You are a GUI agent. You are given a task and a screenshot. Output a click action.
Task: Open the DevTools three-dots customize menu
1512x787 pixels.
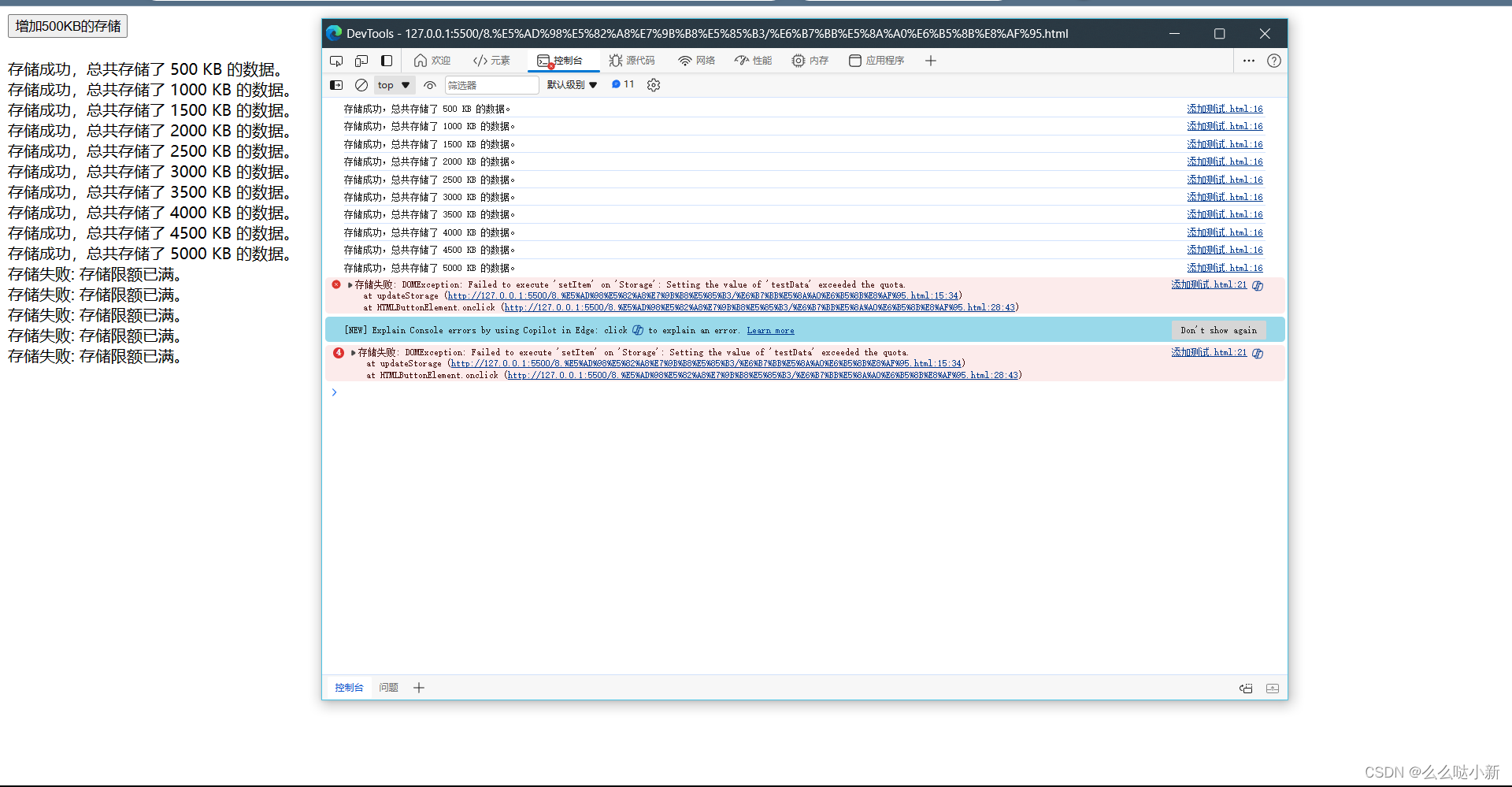(x=1249, y=61)
